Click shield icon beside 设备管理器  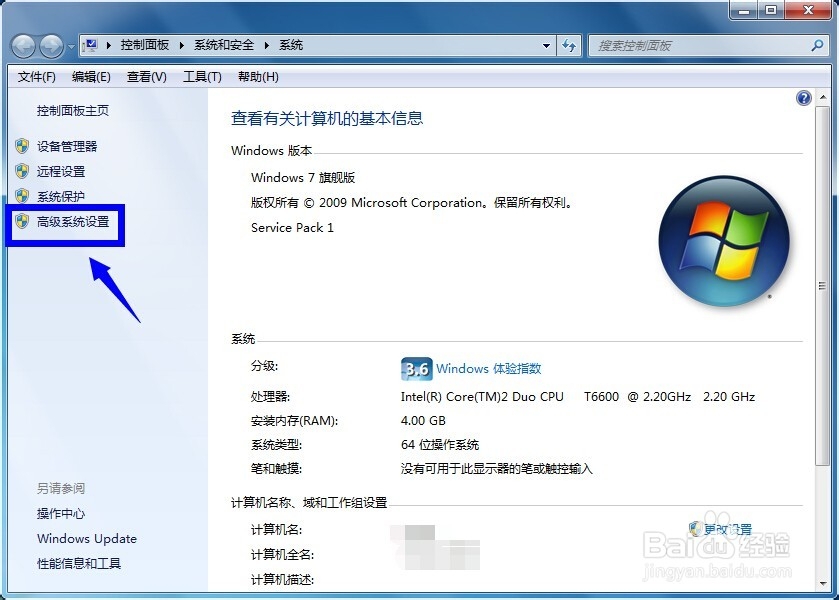point(22,146)
